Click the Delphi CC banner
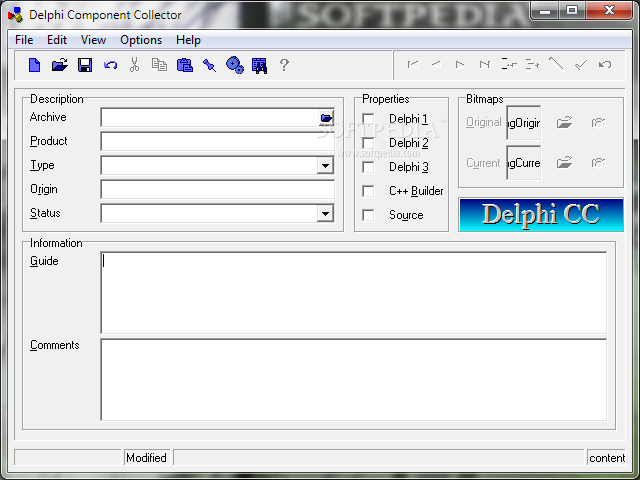The width and height of the screenshot is (640, 480). (541, 215)
